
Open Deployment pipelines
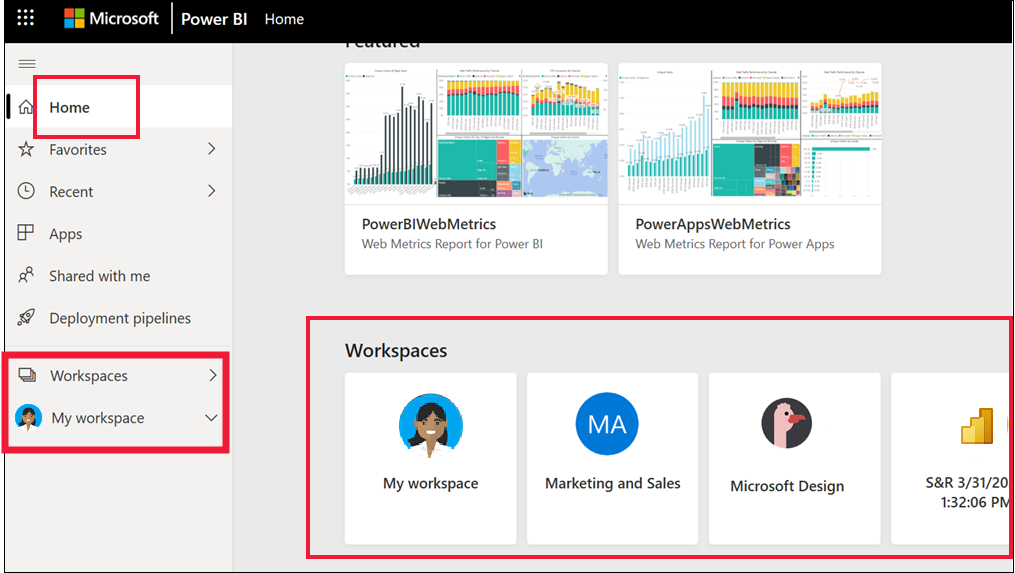(x=118, y=318)
